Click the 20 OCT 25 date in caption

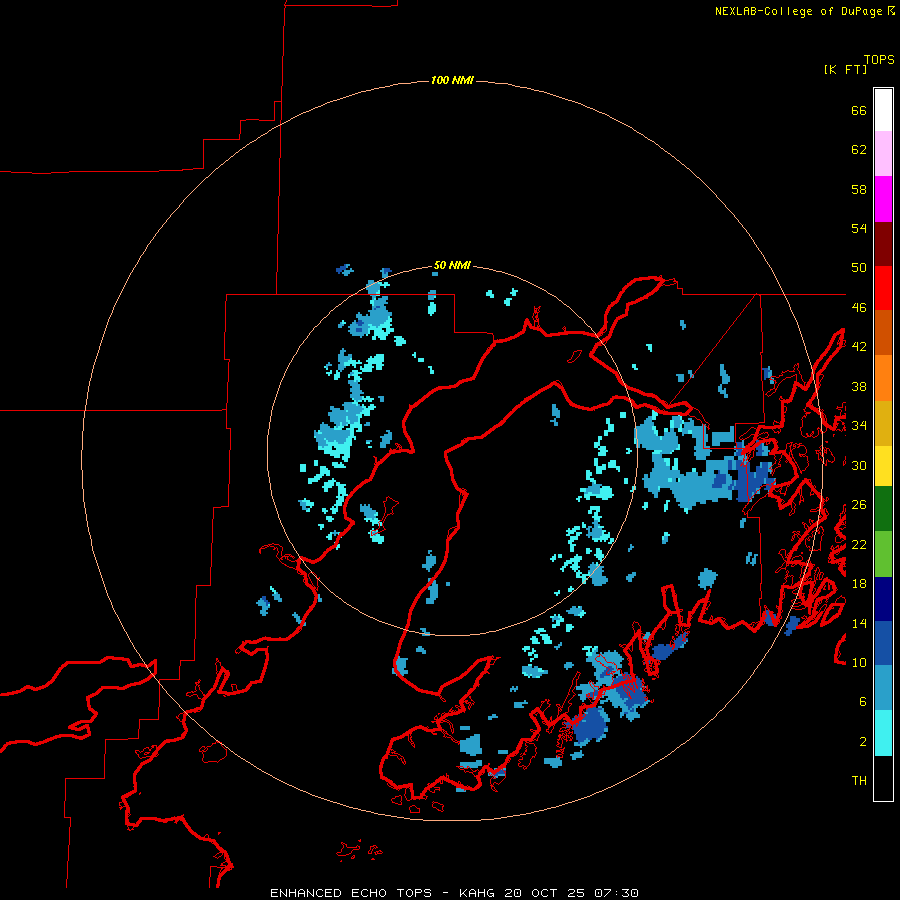point(545,893)
